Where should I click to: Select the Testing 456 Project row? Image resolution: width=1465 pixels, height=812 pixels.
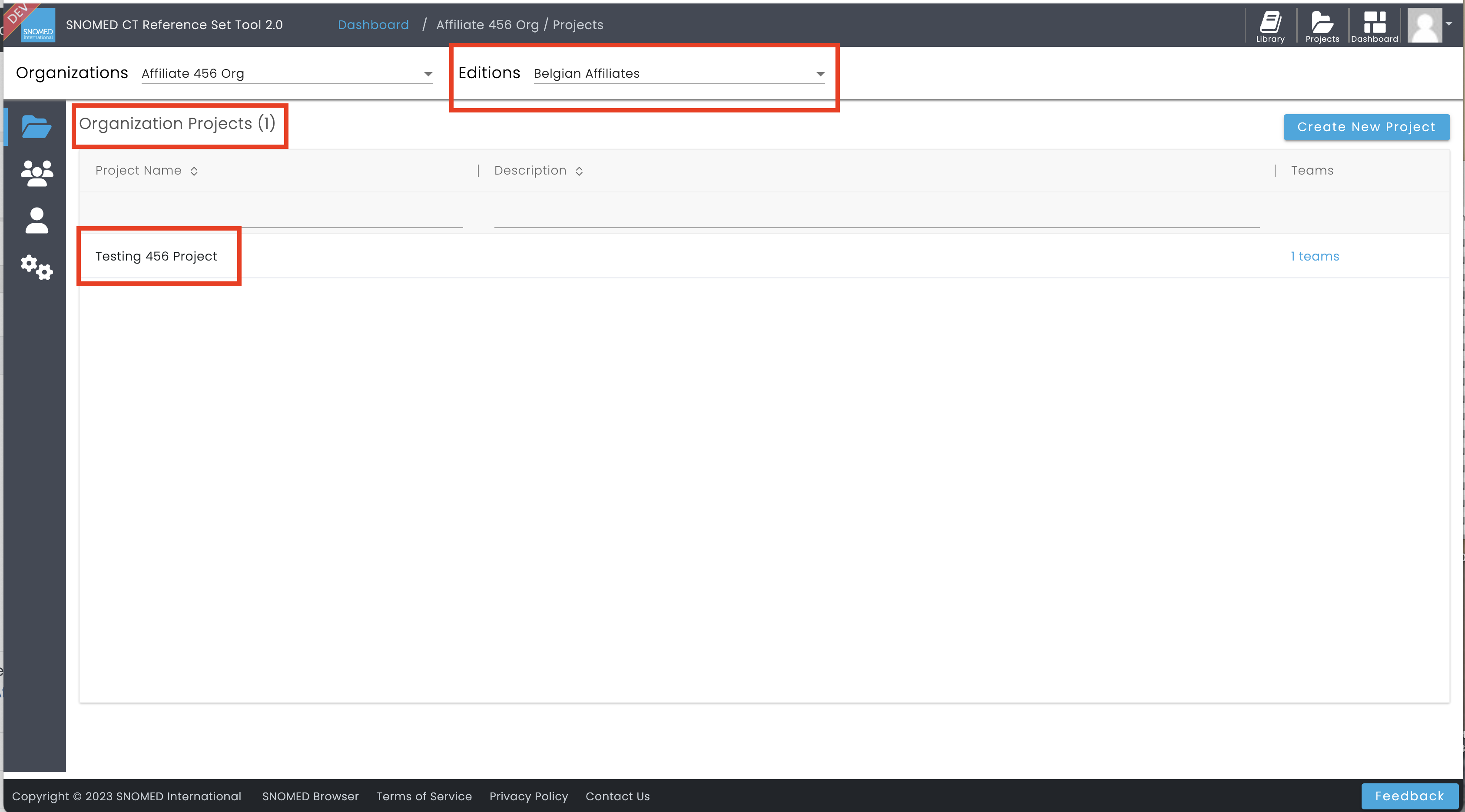pyautogui.click(x=764, y=256)
